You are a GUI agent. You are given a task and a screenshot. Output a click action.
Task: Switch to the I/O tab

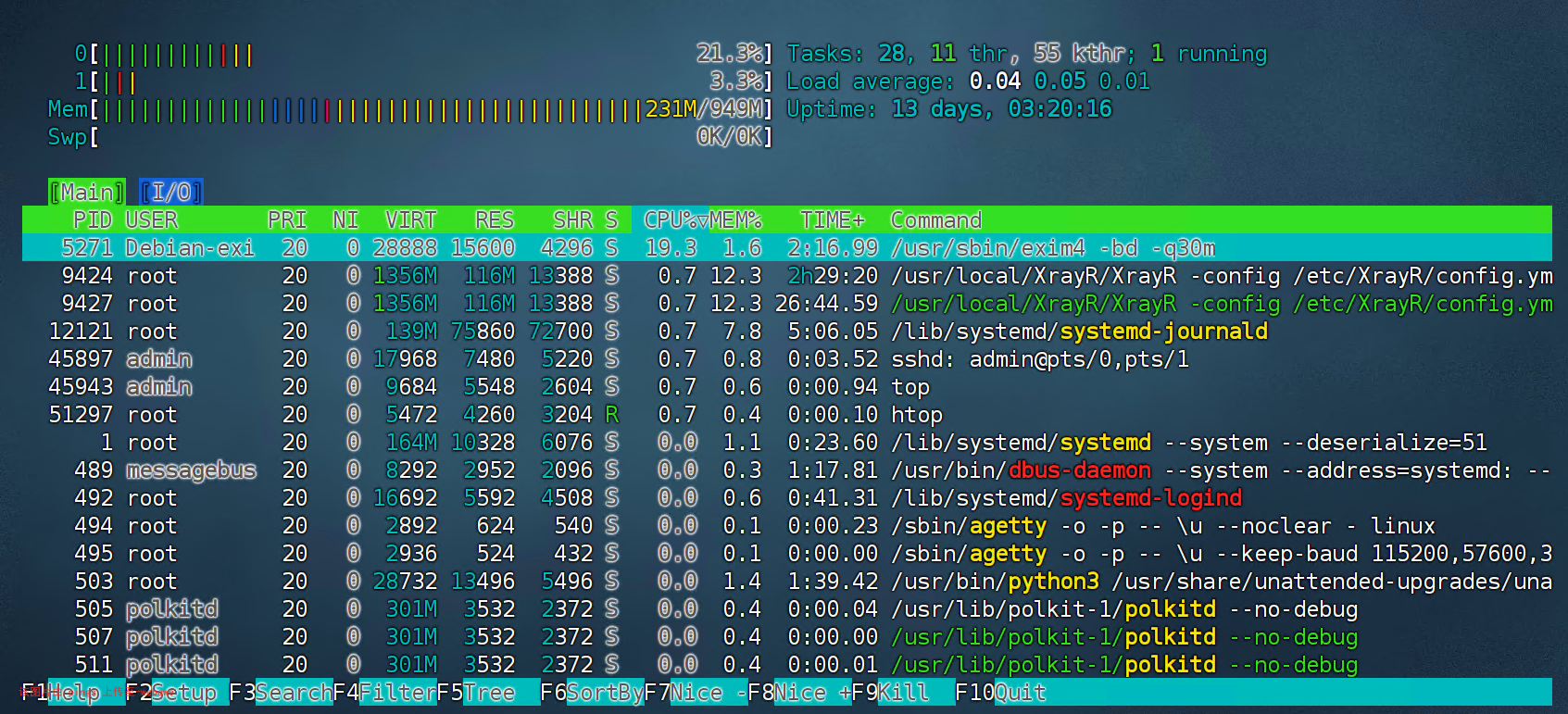(170, 192)
